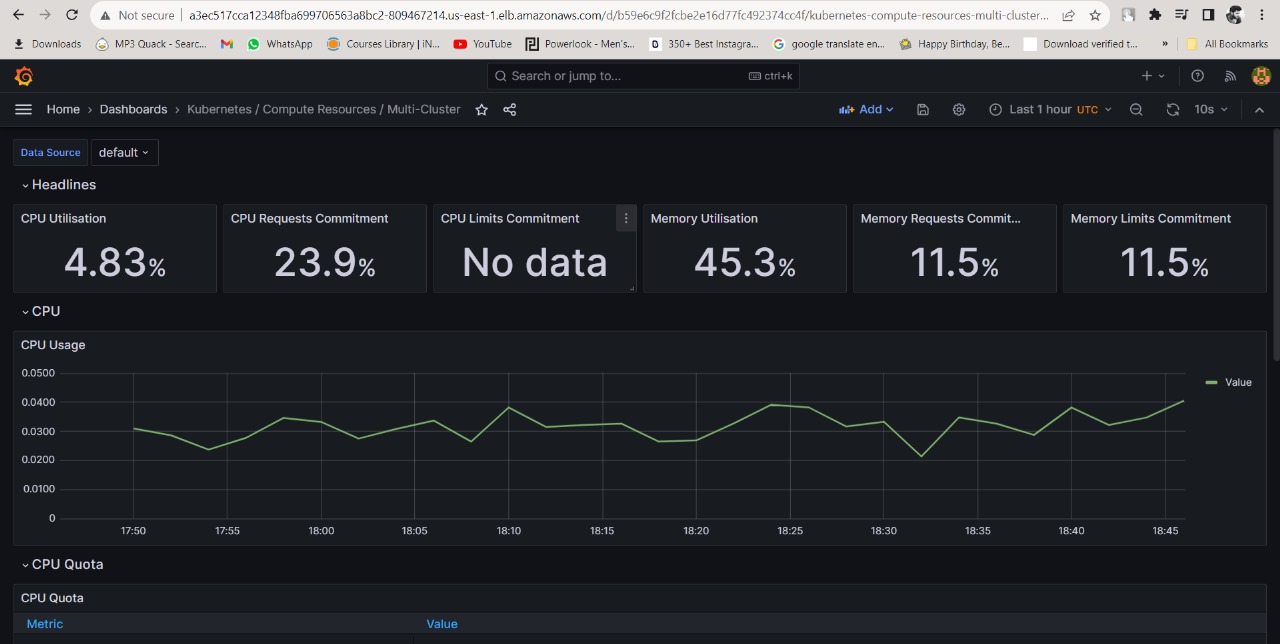Select the Memory Utilisation panel title

click(704, 218)
